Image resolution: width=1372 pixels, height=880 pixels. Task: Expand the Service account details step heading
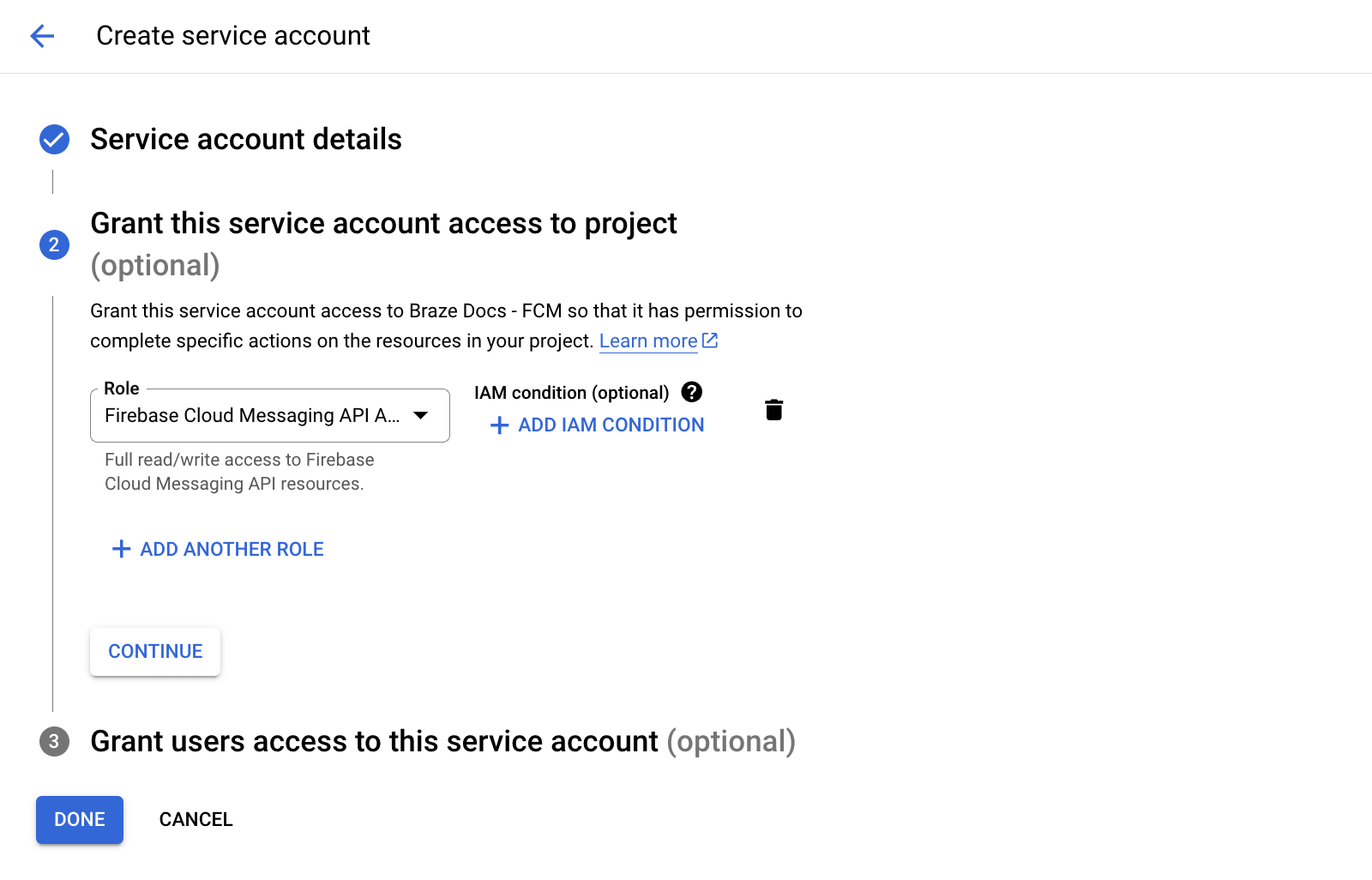(x=246, y=139)
